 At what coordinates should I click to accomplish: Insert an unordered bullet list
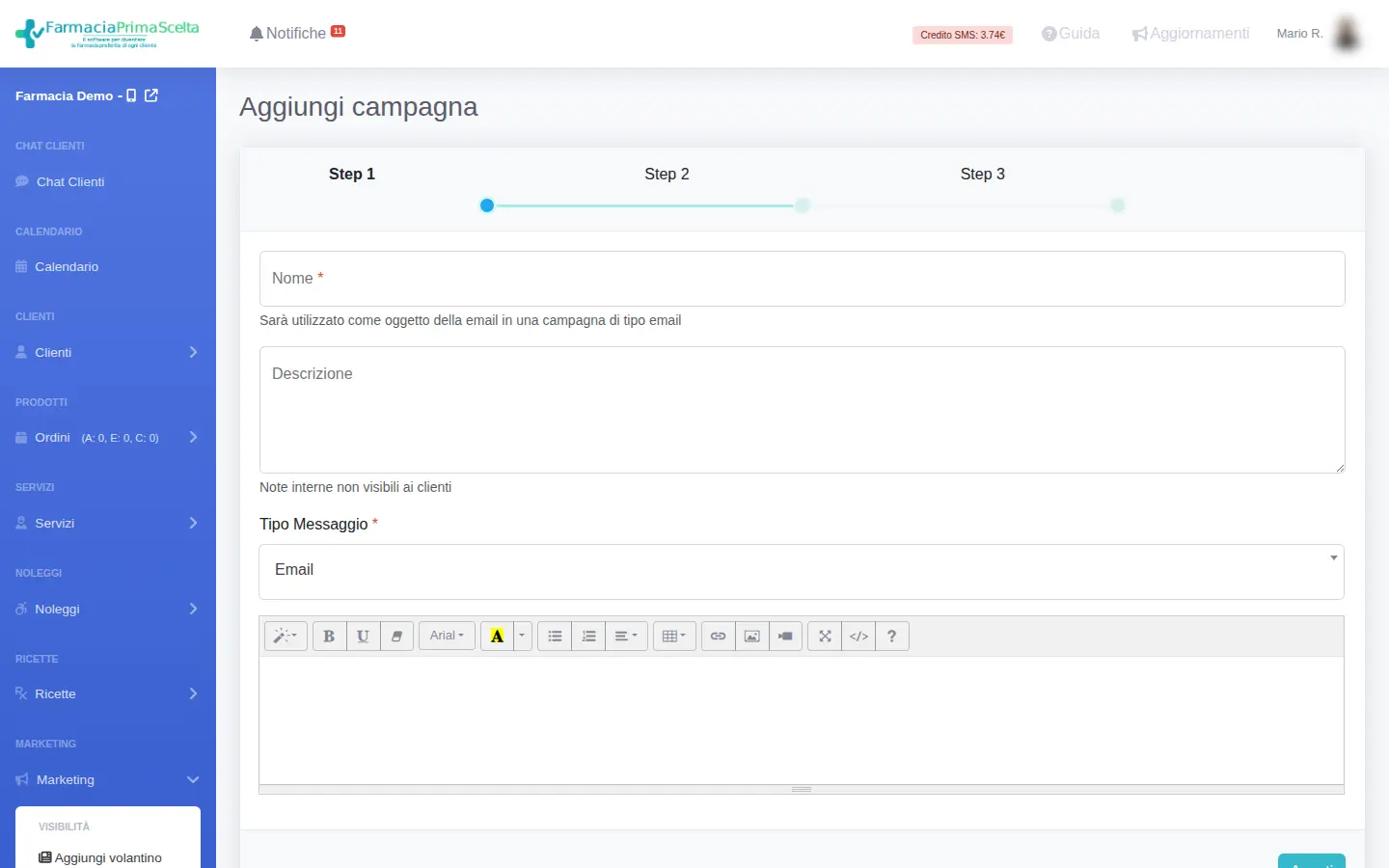pyautogui.click(x=555, y=636)
